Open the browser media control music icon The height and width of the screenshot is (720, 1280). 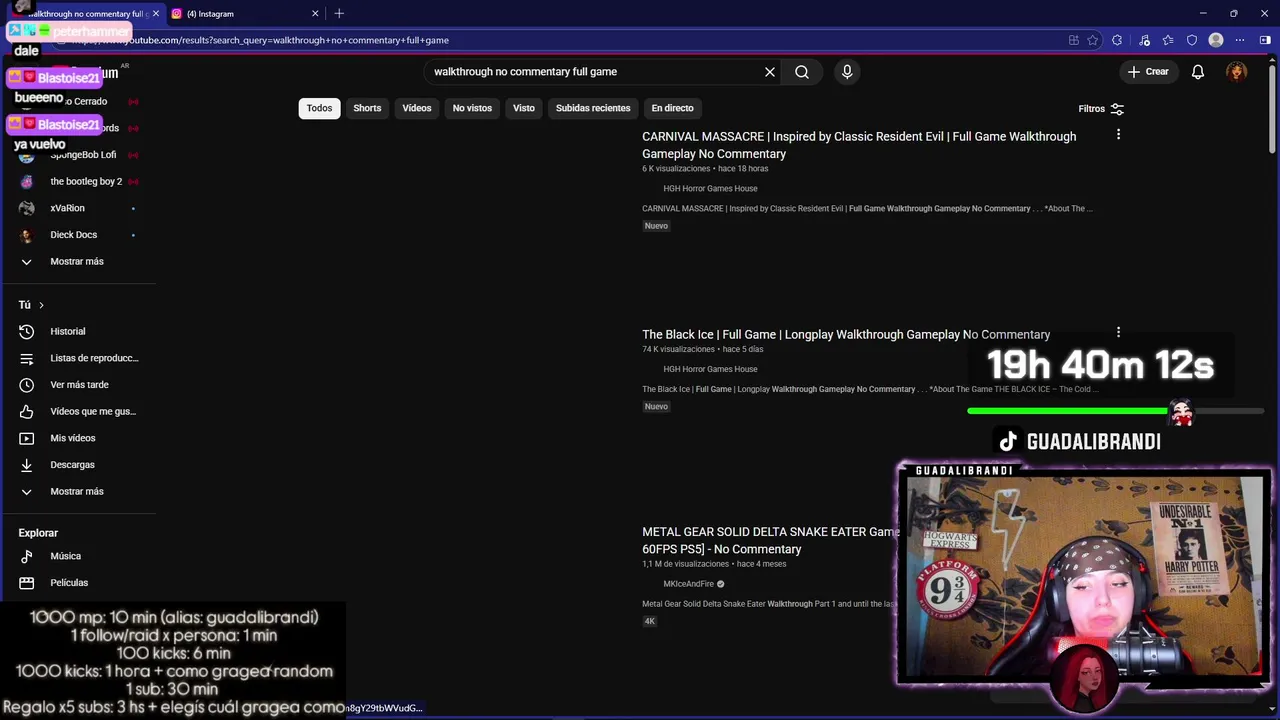coord(1144,40)
